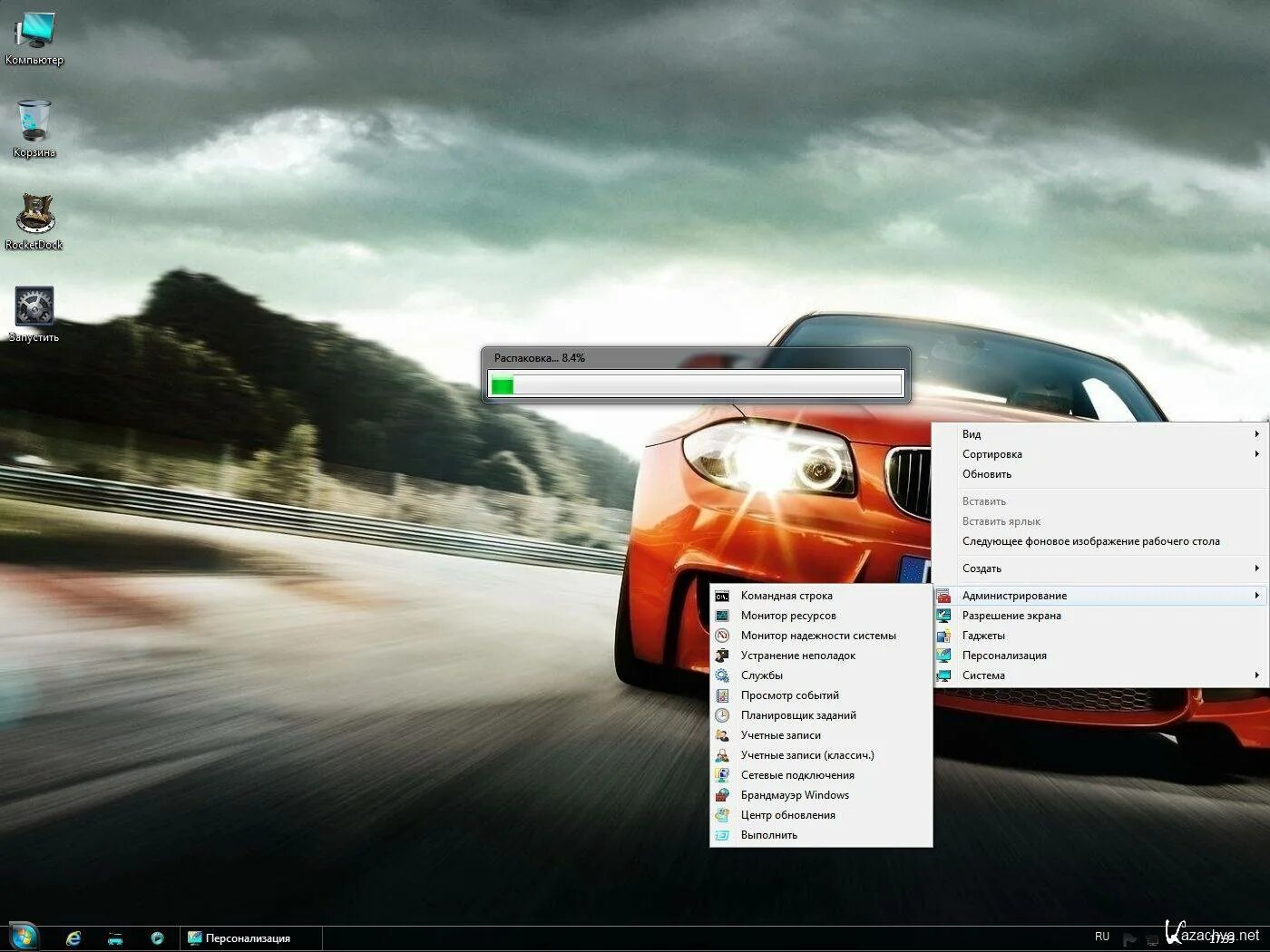Click the Action Center flag tray icon
The width and height of the screenshot is (1270, 952).
click(1129, 939)
